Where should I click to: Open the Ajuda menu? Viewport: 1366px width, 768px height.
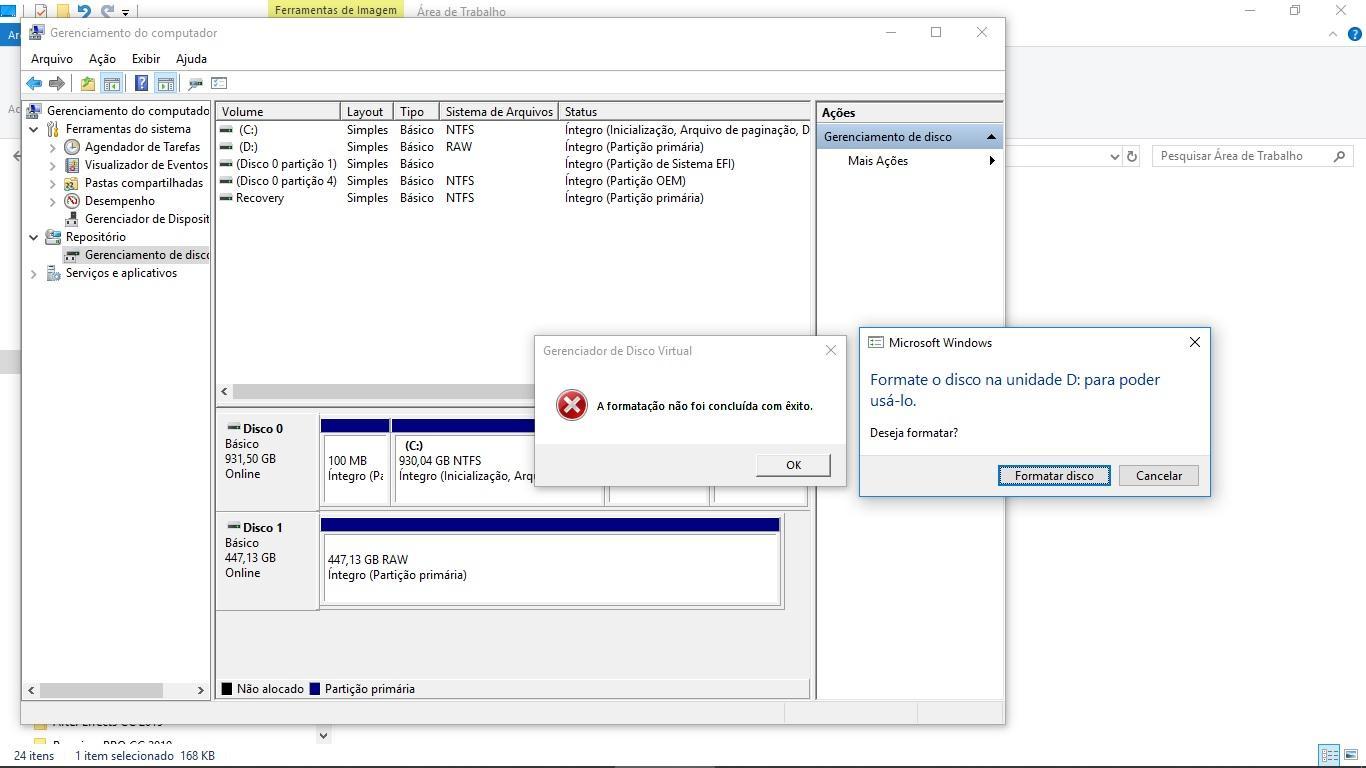point(191,59)
